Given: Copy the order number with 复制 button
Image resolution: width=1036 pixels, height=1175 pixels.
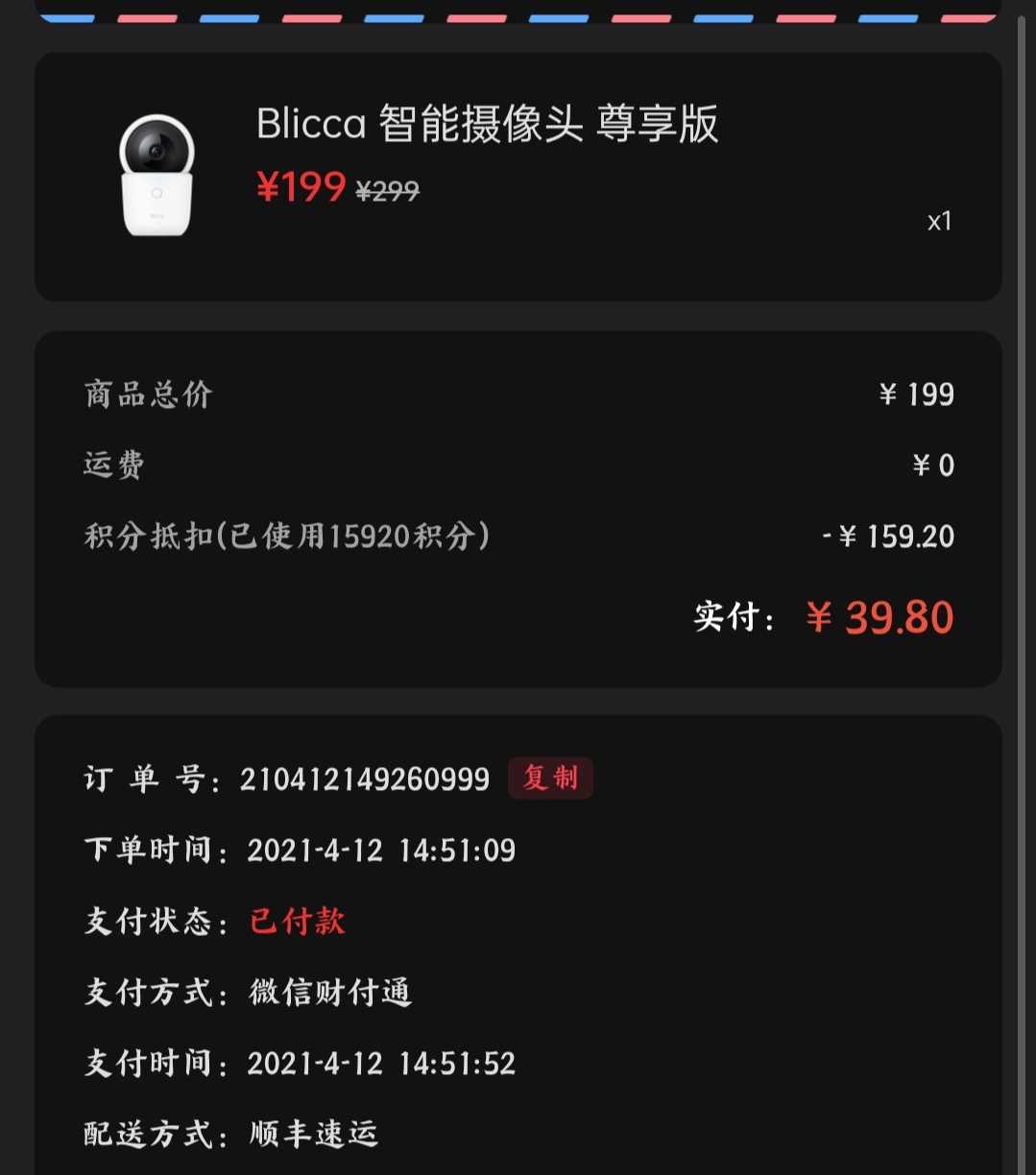Looking at the screenshot, I should [550, 778].
